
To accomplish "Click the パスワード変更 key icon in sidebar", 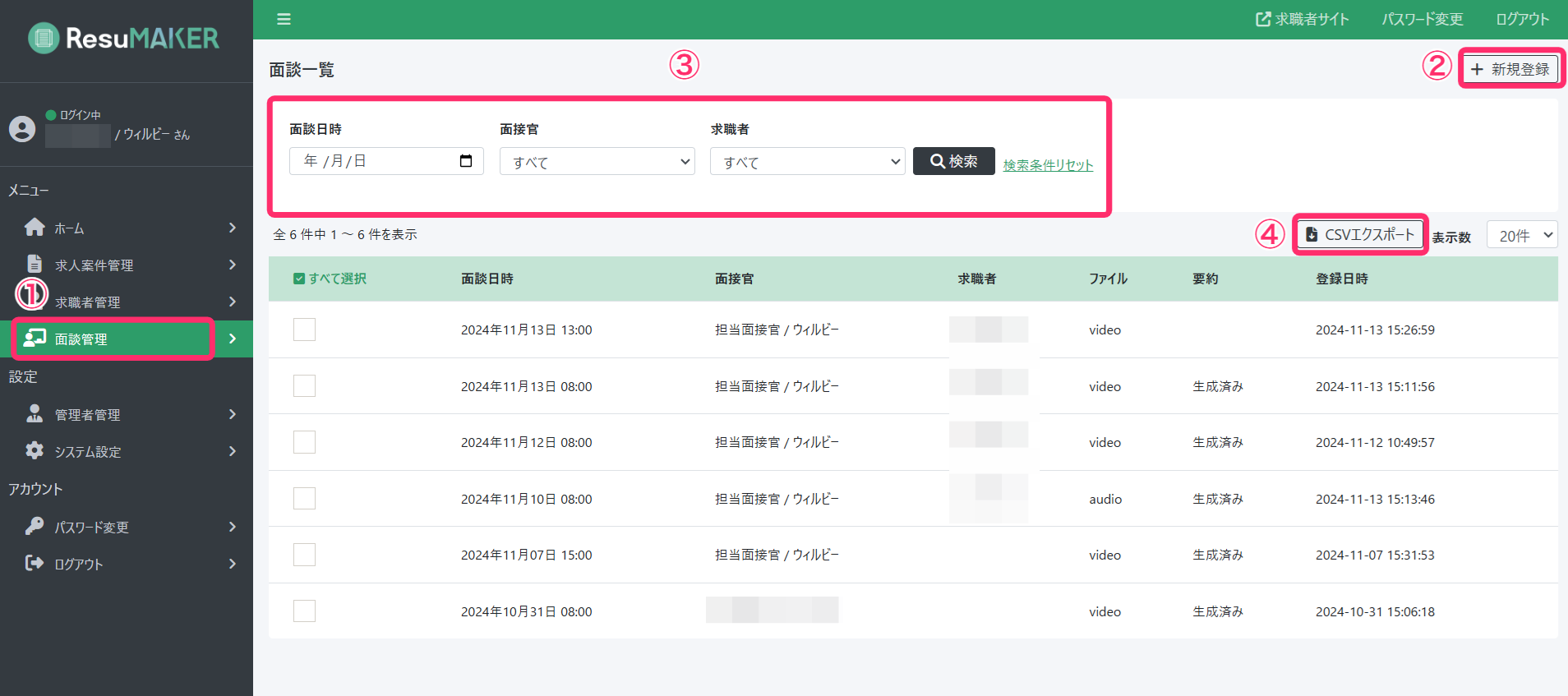I will tap(35, 526).
